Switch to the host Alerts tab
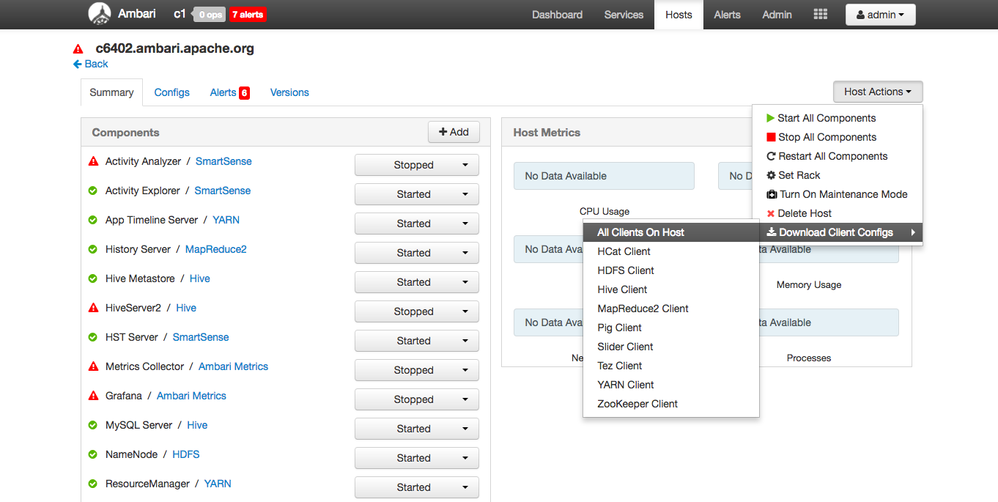 coord(230,93)
